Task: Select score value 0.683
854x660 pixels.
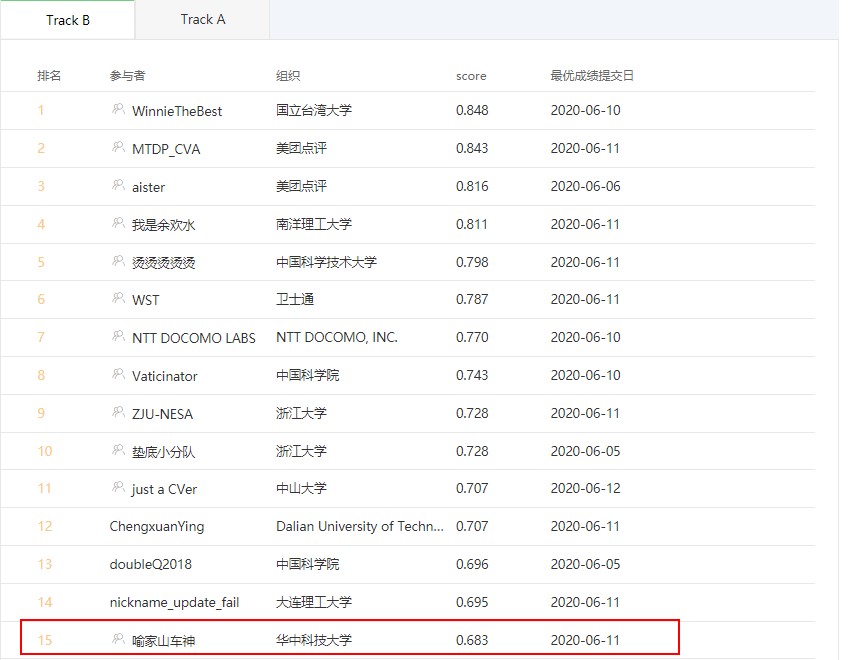Action: pyautogui.click(x=472, y=640)
